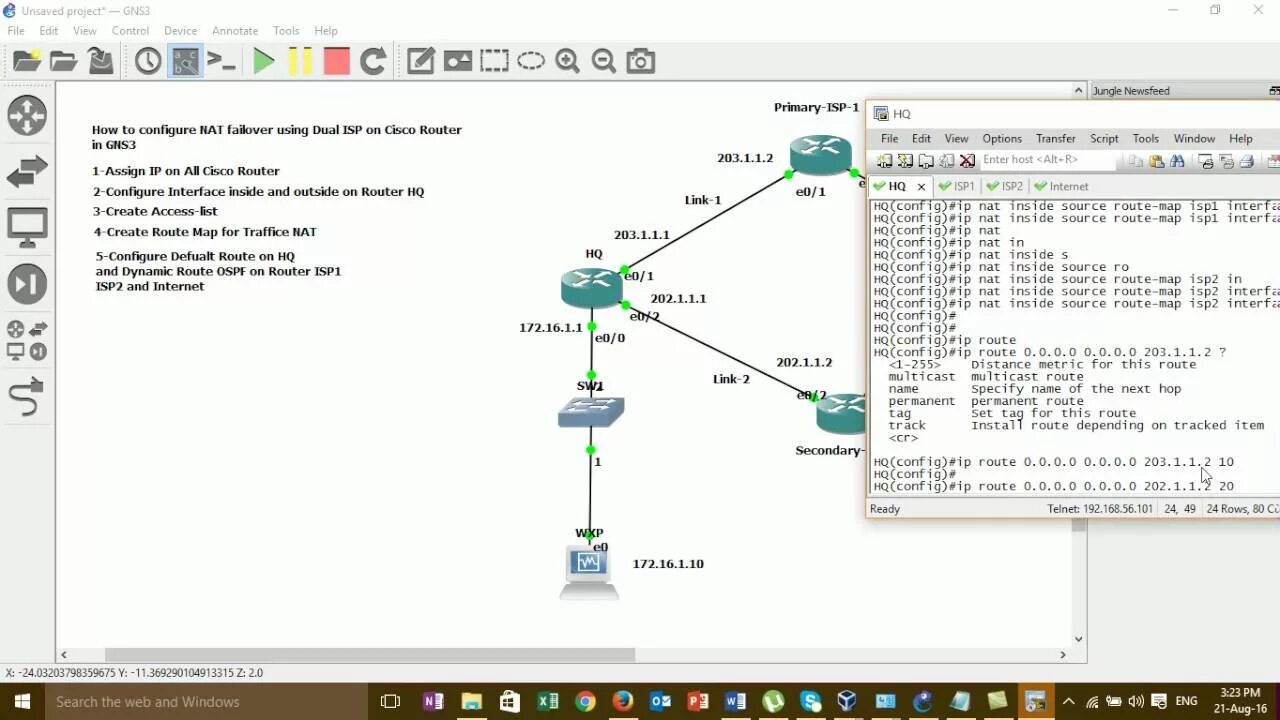The height and width of the screenshot is (720, 1280).
Task: Open SecureCRT Script menu
Action: (x=1104, y=139)
